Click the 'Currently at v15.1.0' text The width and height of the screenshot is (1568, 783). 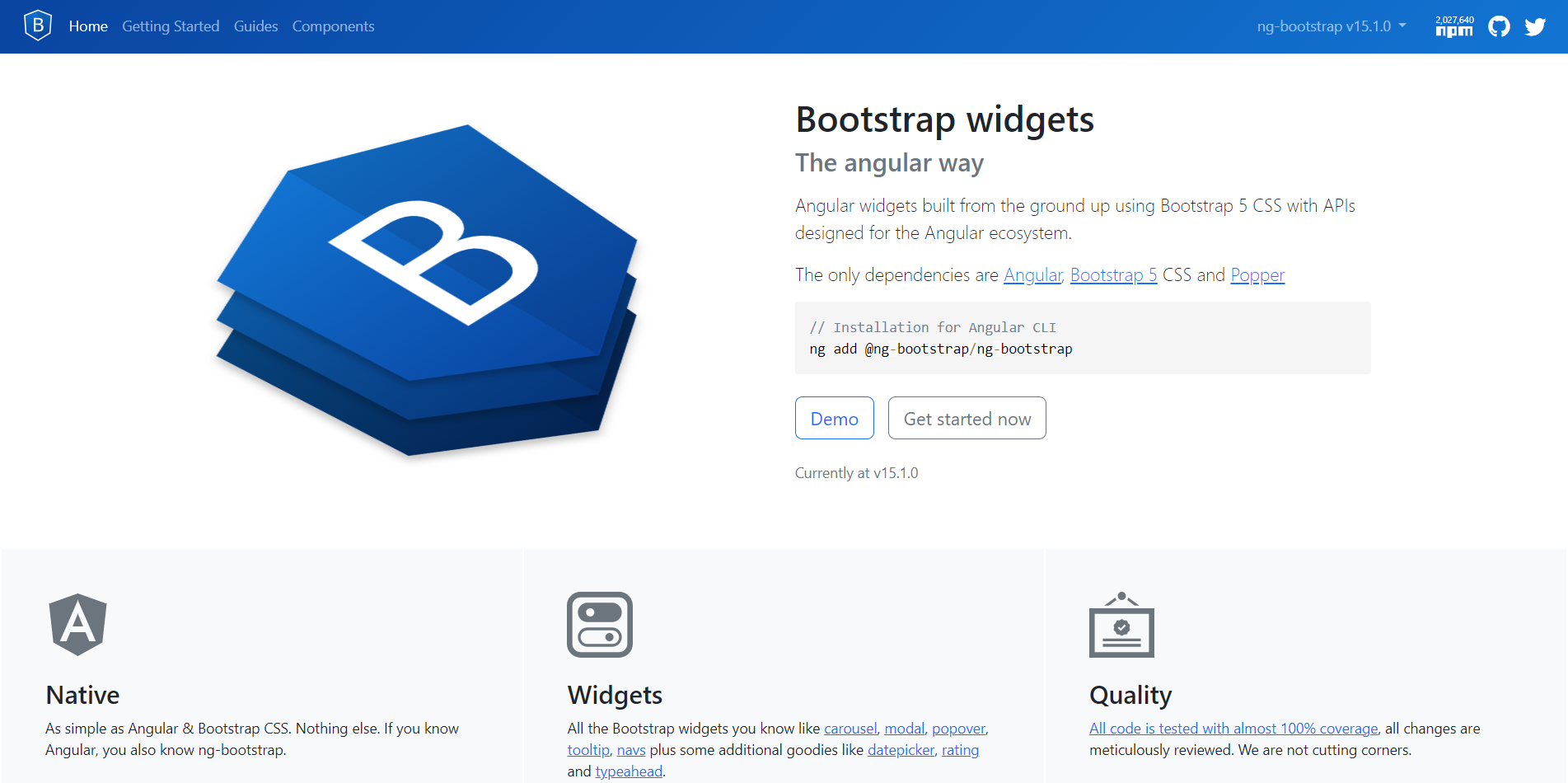856,473
